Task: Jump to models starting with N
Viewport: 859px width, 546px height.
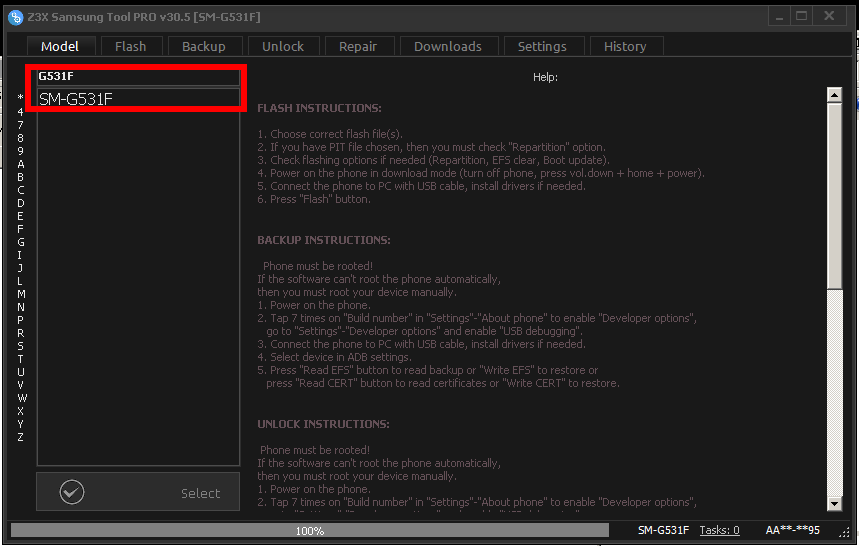Action: click(x=20, y=307)
